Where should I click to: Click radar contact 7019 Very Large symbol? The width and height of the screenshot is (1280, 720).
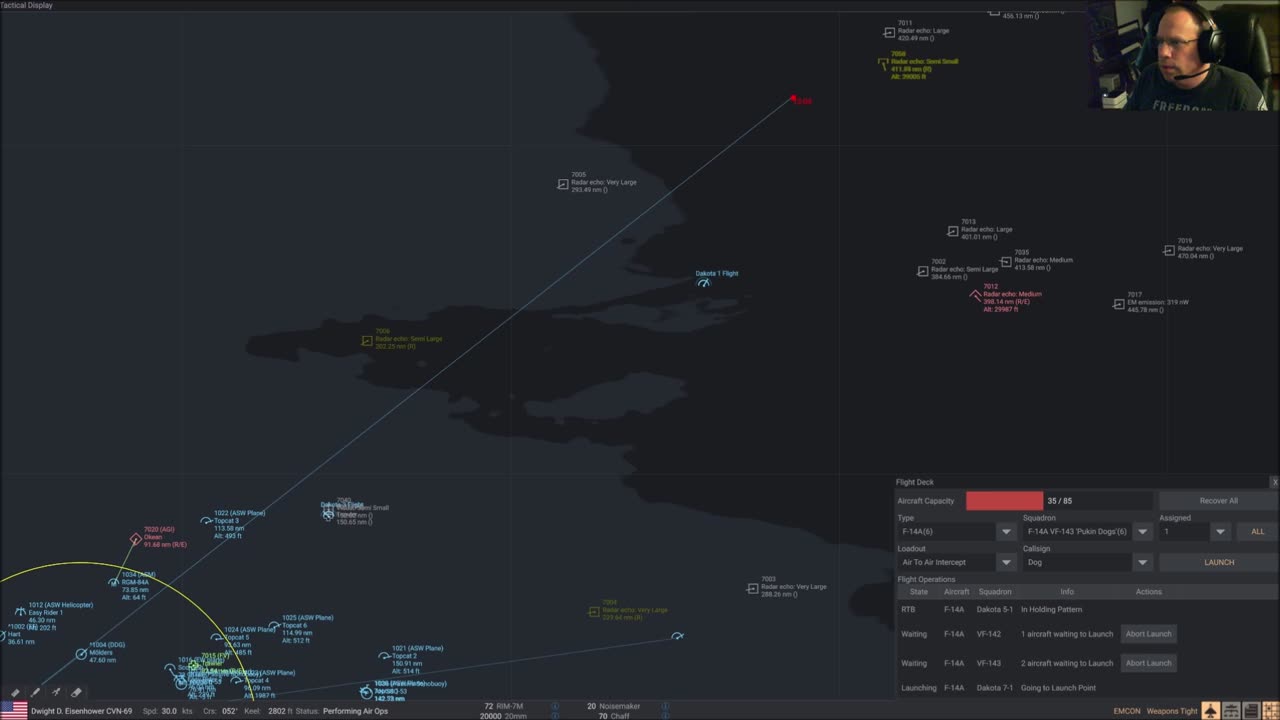[x=1169, y=250]
